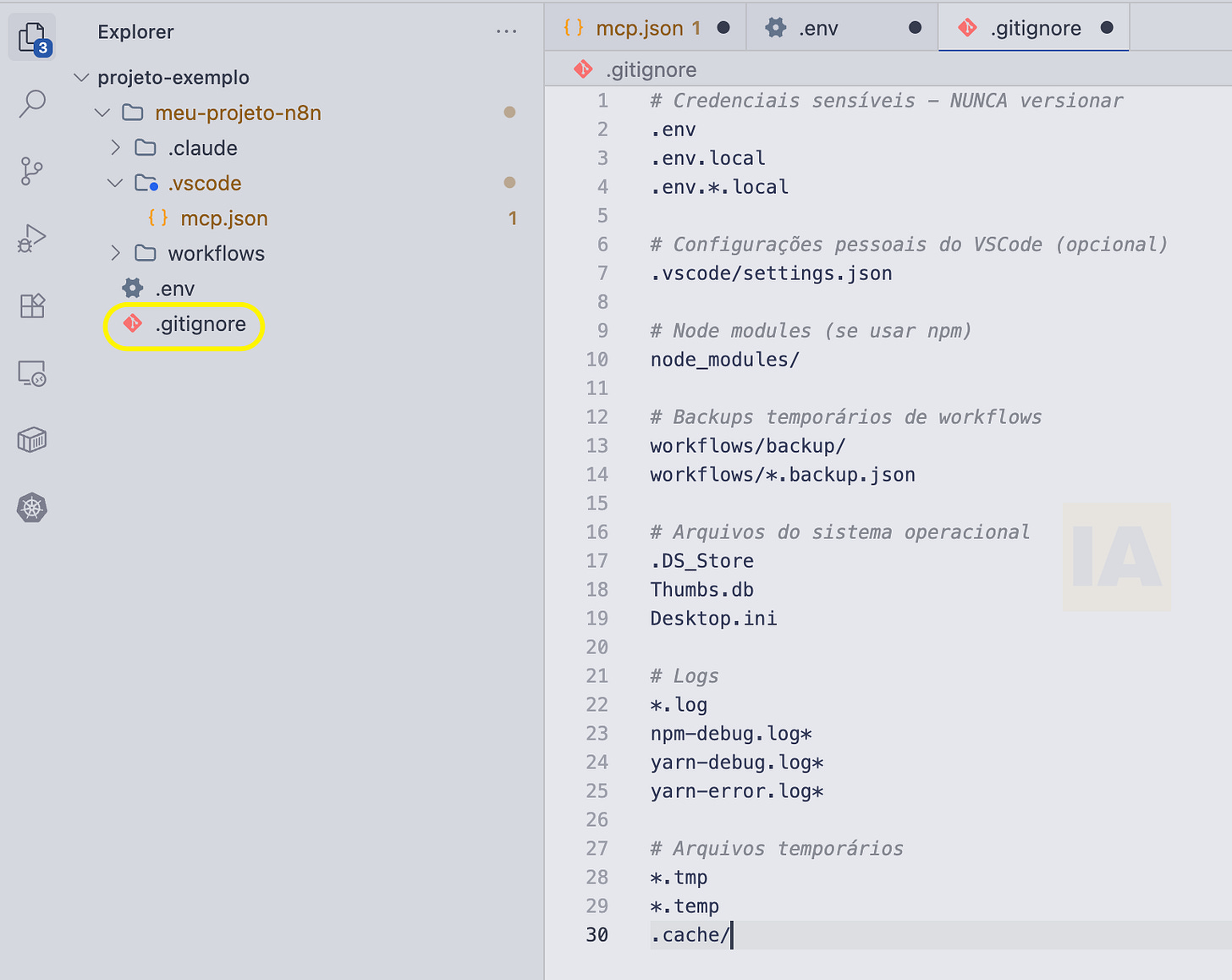Open the Extensions marketplace view
This screenshot has height=980, width=1232.
pos(31,306)
